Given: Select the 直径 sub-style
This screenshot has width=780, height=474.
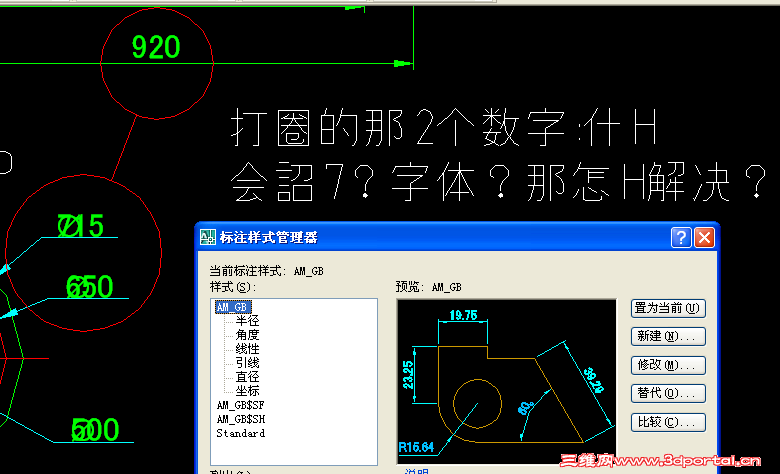Looking at the screenshot, I should tap(247, 377).
